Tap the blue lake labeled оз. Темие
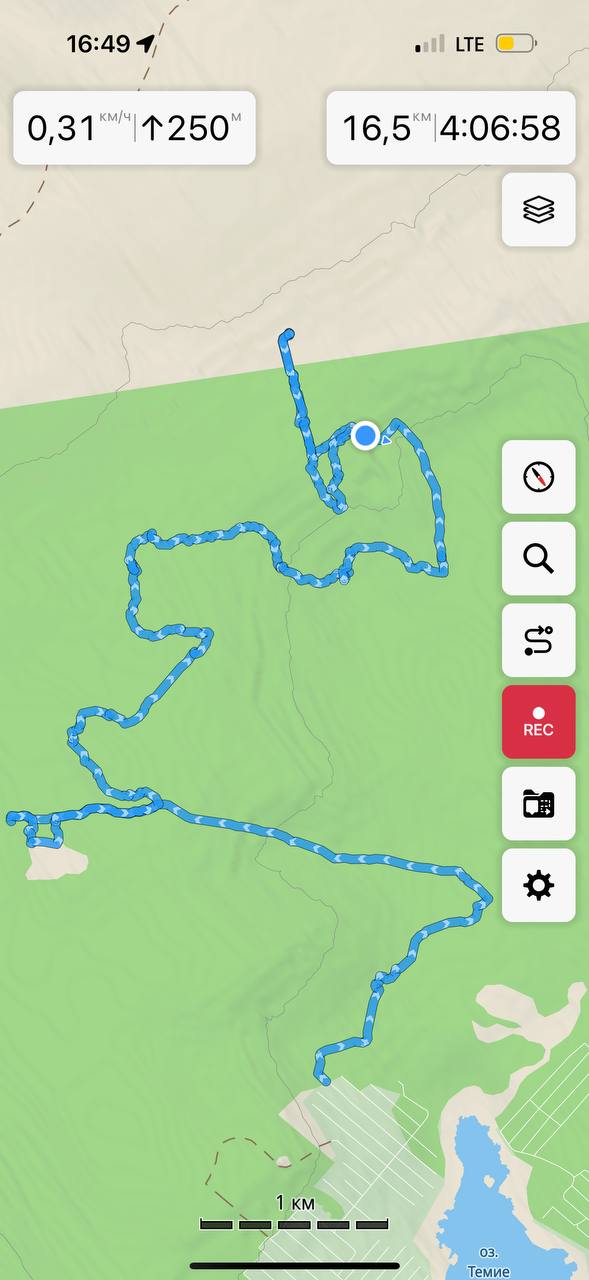 point(490,1190)
